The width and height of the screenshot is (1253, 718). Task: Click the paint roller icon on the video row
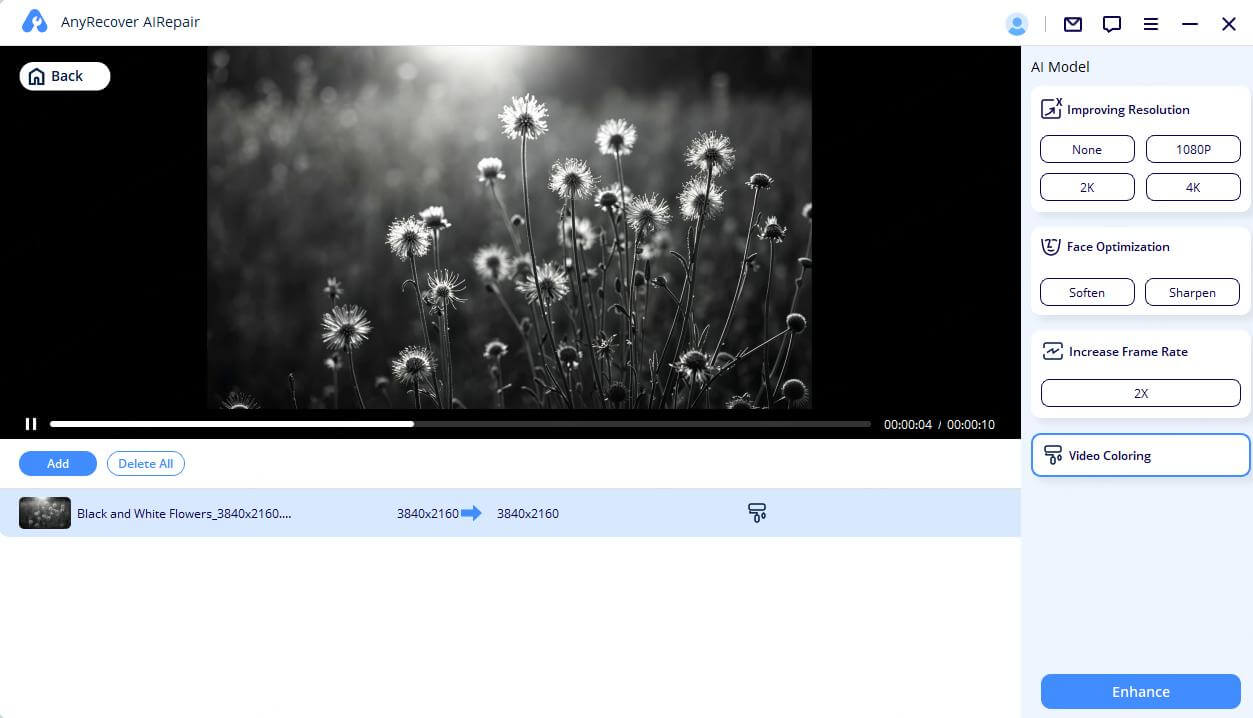757,512
